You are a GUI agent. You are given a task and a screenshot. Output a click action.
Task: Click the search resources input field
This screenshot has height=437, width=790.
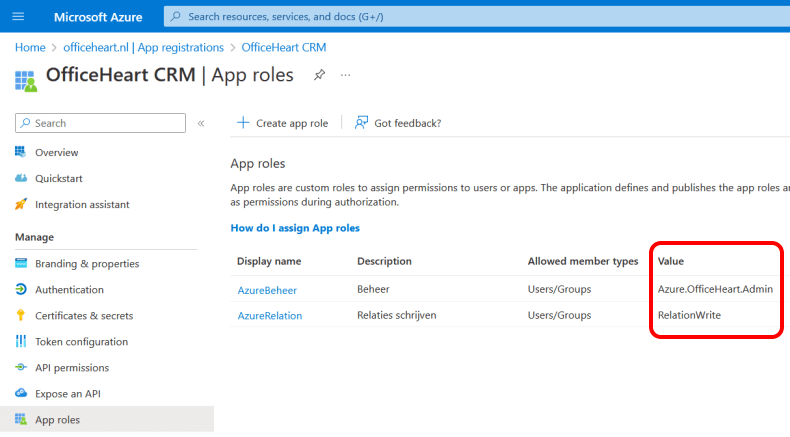point(477,17)
